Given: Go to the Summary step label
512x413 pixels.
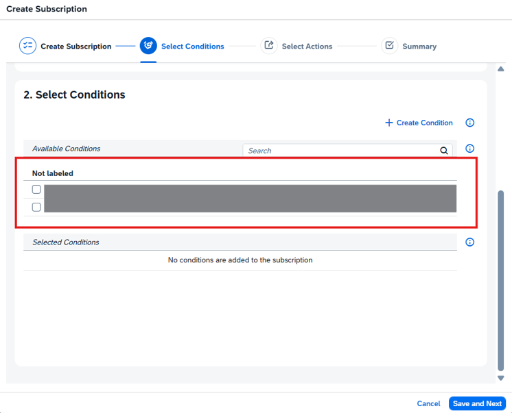Looking at the screenshot, I should pyautogui.click(x=419, y=46).
